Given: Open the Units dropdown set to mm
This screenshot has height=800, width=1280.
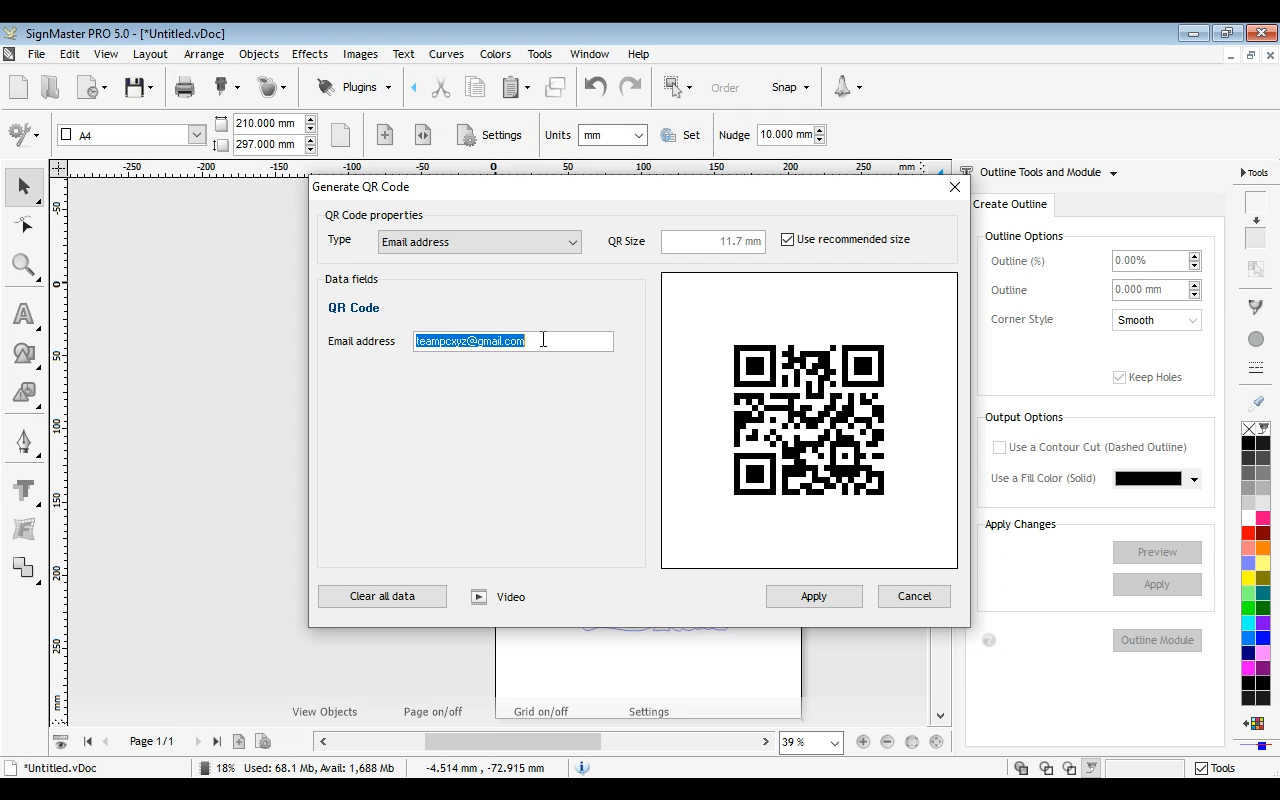Looking at the screenshot, I should click(612, 134).
